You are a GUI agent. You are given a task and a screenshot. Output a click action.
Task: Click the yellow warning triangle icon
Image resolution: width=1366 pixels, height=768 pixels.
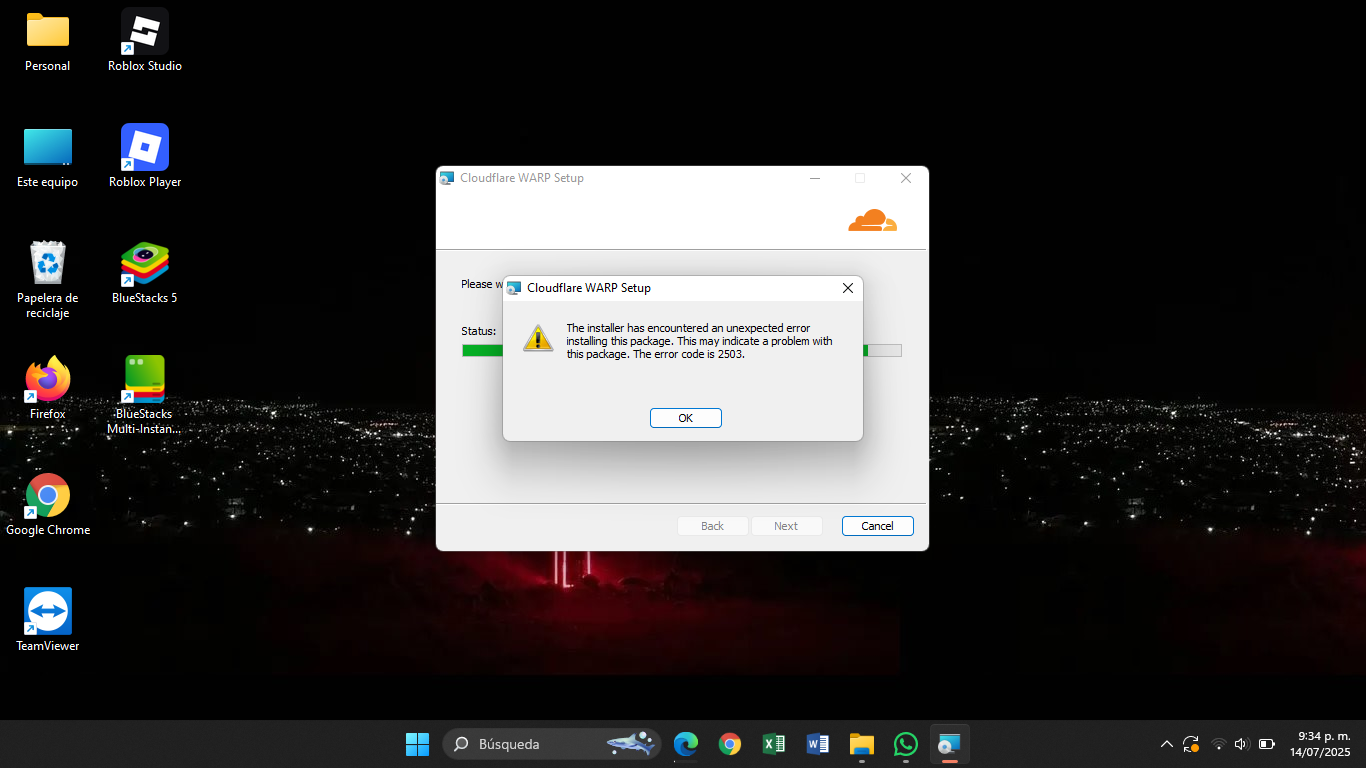[x=538, y=338]
